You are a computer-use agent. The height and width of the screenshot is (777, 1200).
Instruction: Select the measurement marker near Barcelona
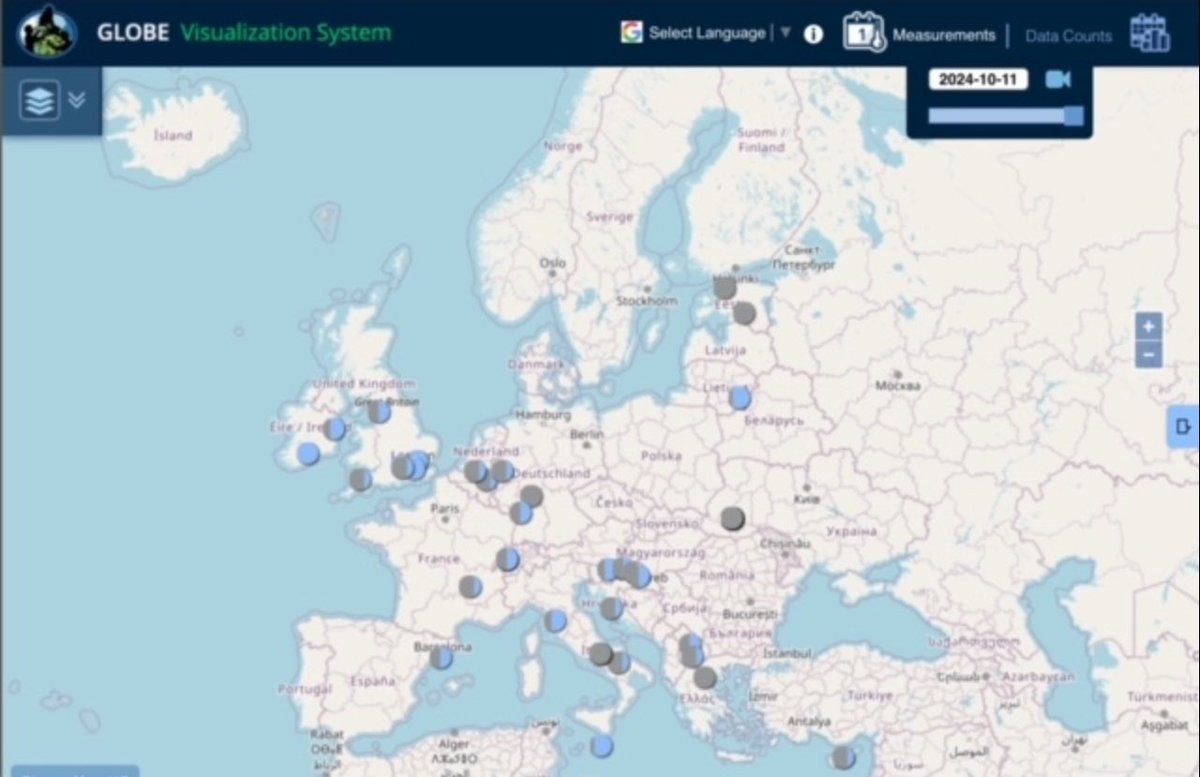coord(441,657)
